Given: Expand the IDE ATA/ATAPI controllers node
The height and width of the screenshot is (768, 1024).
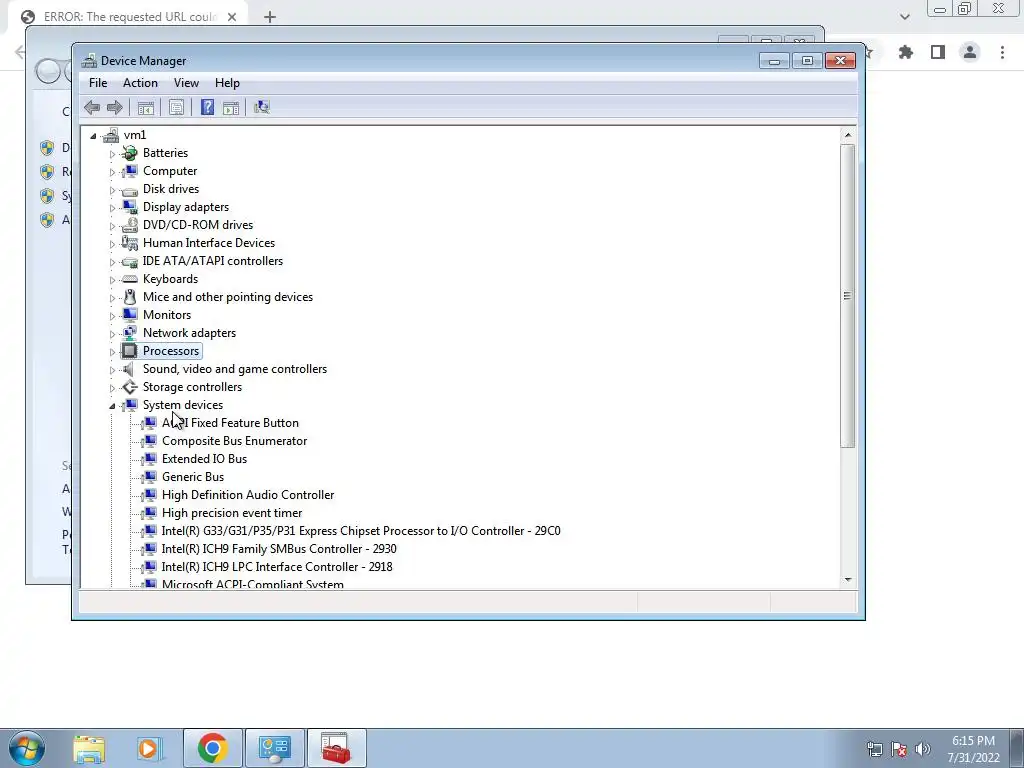Looking at the screenshot, I should click(112, 263).
